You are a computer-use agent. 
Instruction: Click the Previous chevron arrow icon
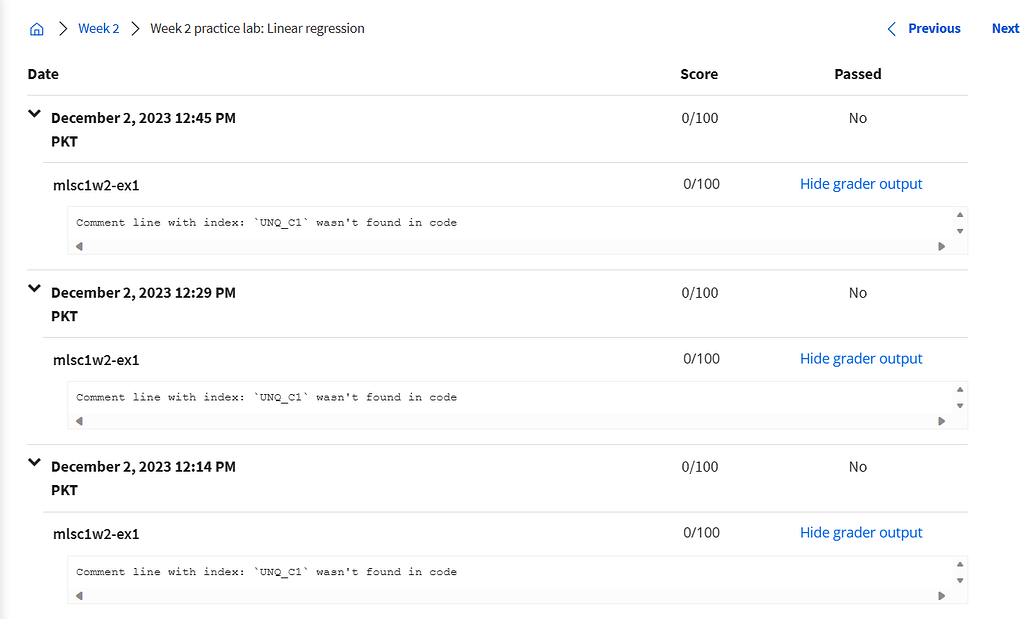point(892,29)
